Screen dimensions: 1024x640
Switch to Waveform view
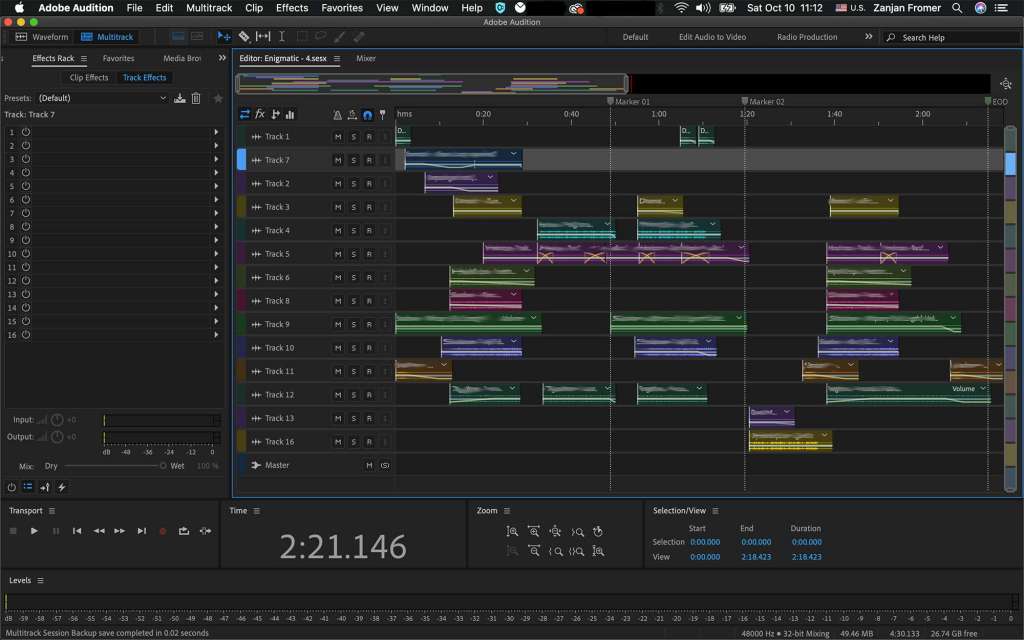tap(42, 37)
